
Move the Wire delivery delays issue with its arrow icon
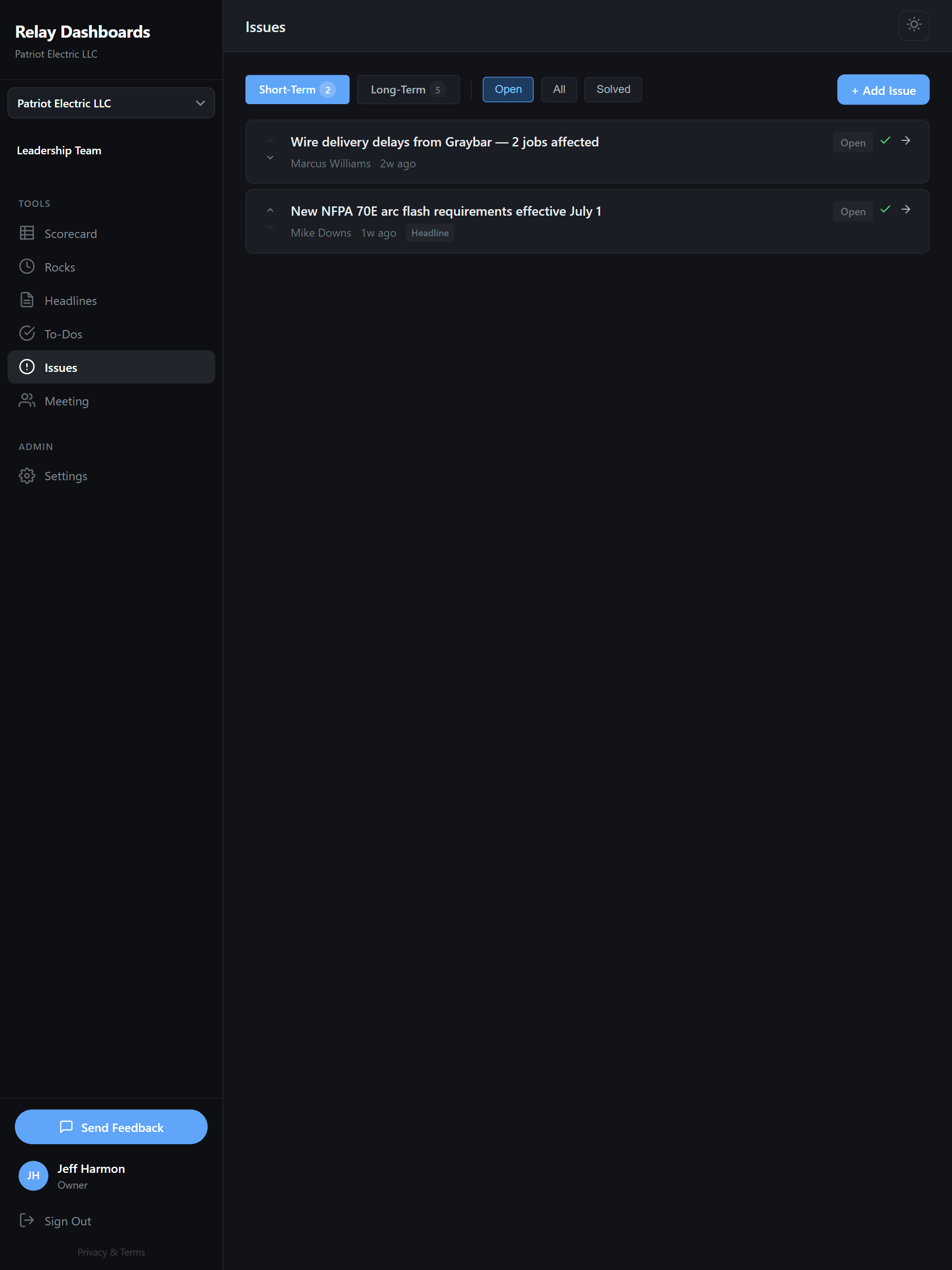coord(906,140)
